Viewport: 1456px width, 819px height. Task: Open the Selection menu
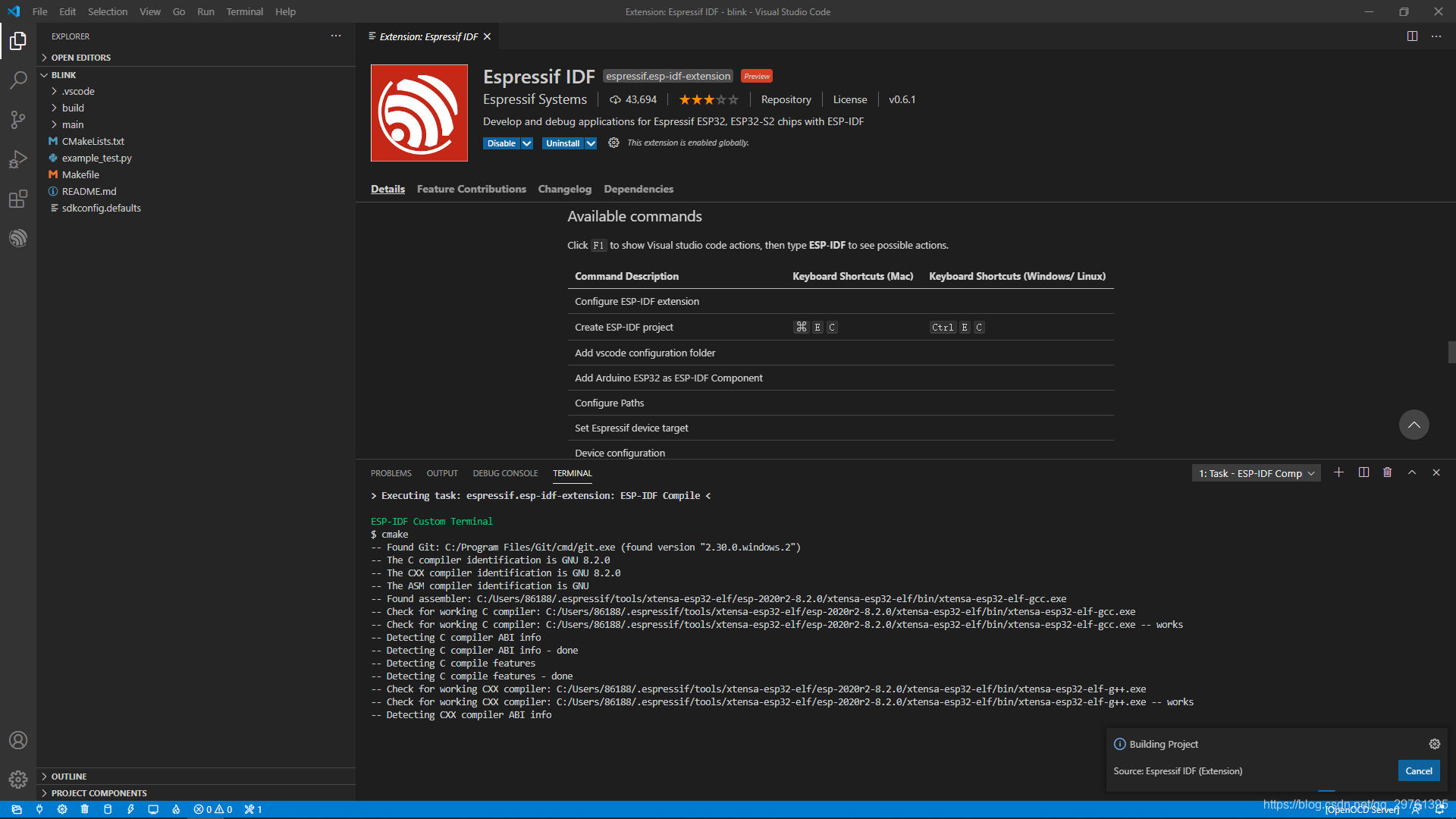[108, 11]
